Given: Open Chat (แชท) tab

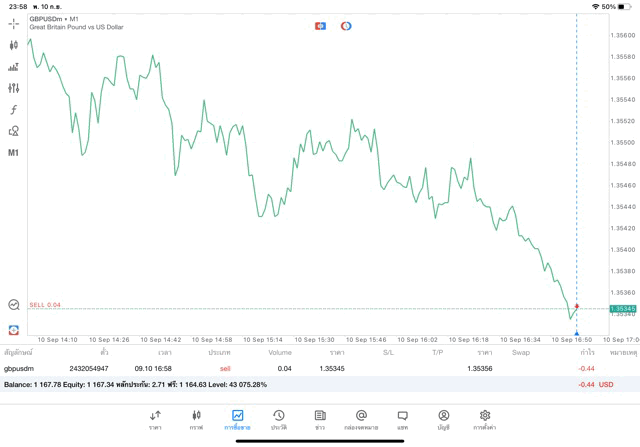Looking at the screenshot, I should (x=402, y=419).
